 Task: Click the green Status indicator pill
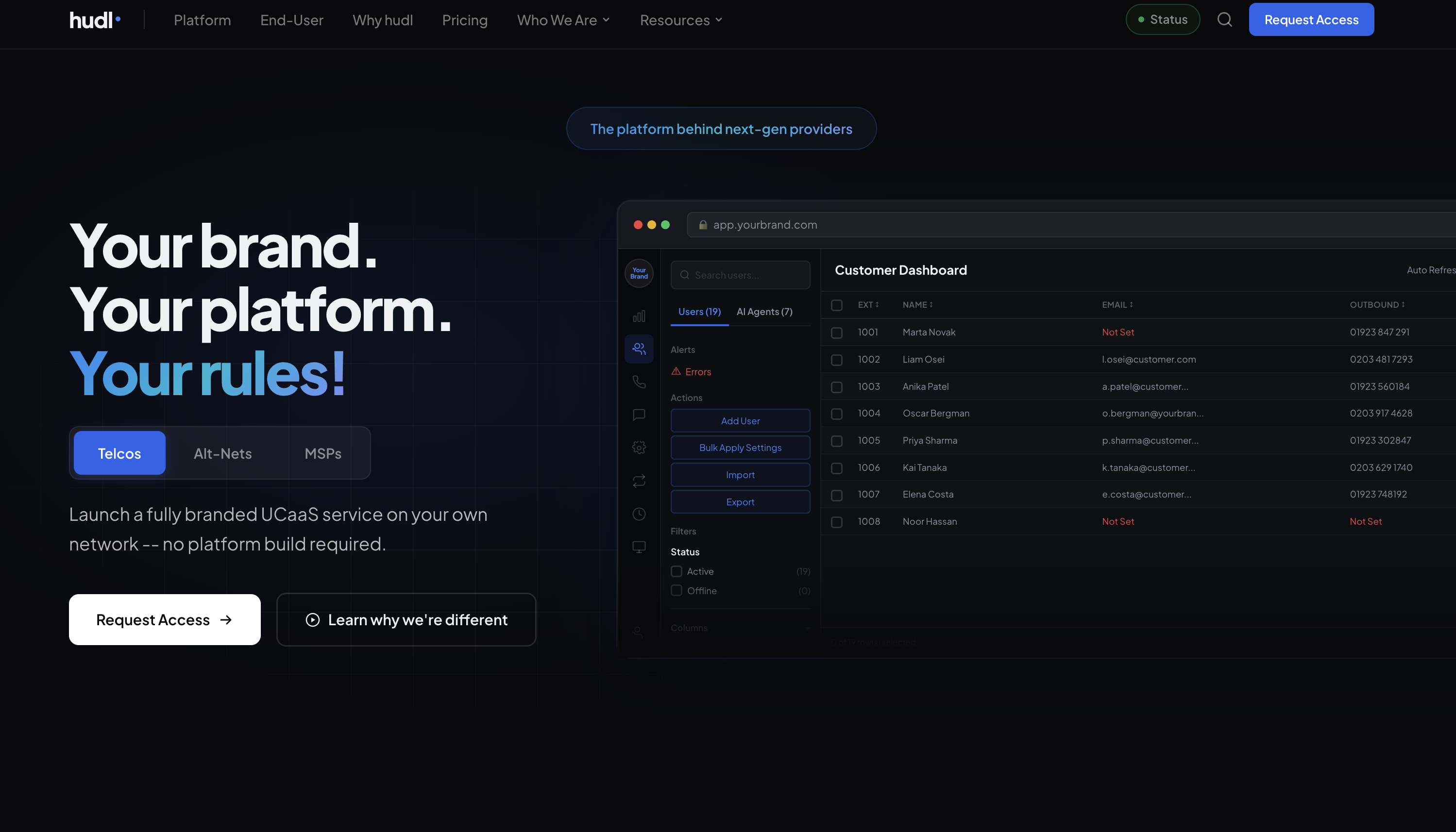pos(1163,19)
